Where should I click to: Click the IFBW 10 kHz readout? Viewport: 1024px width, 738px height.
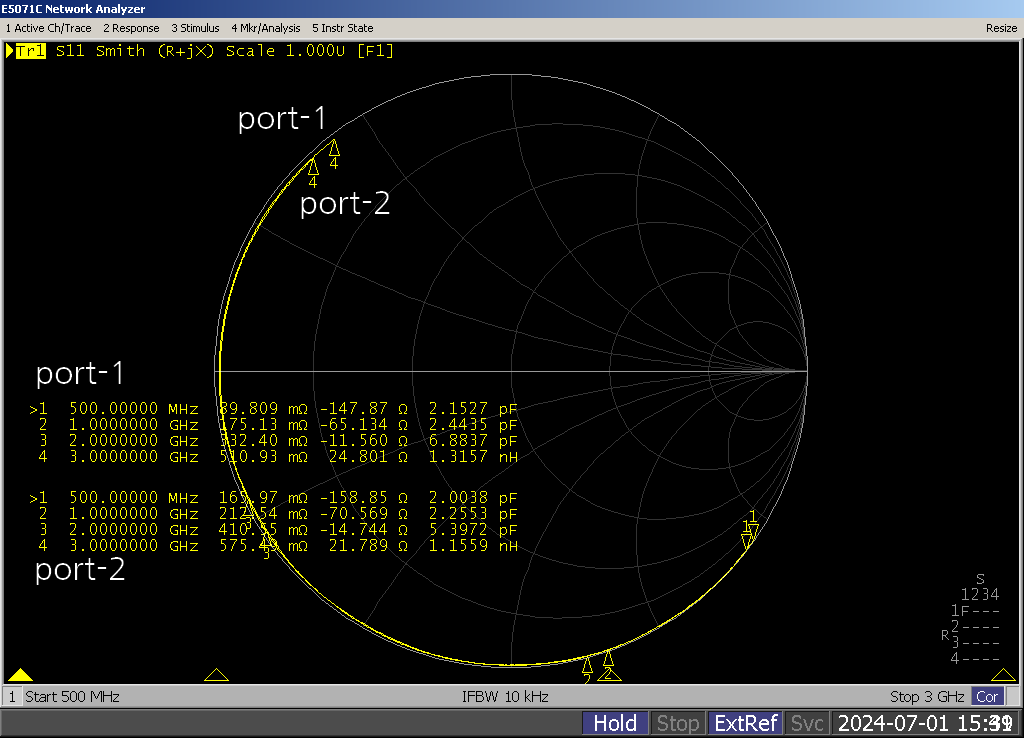505,696
